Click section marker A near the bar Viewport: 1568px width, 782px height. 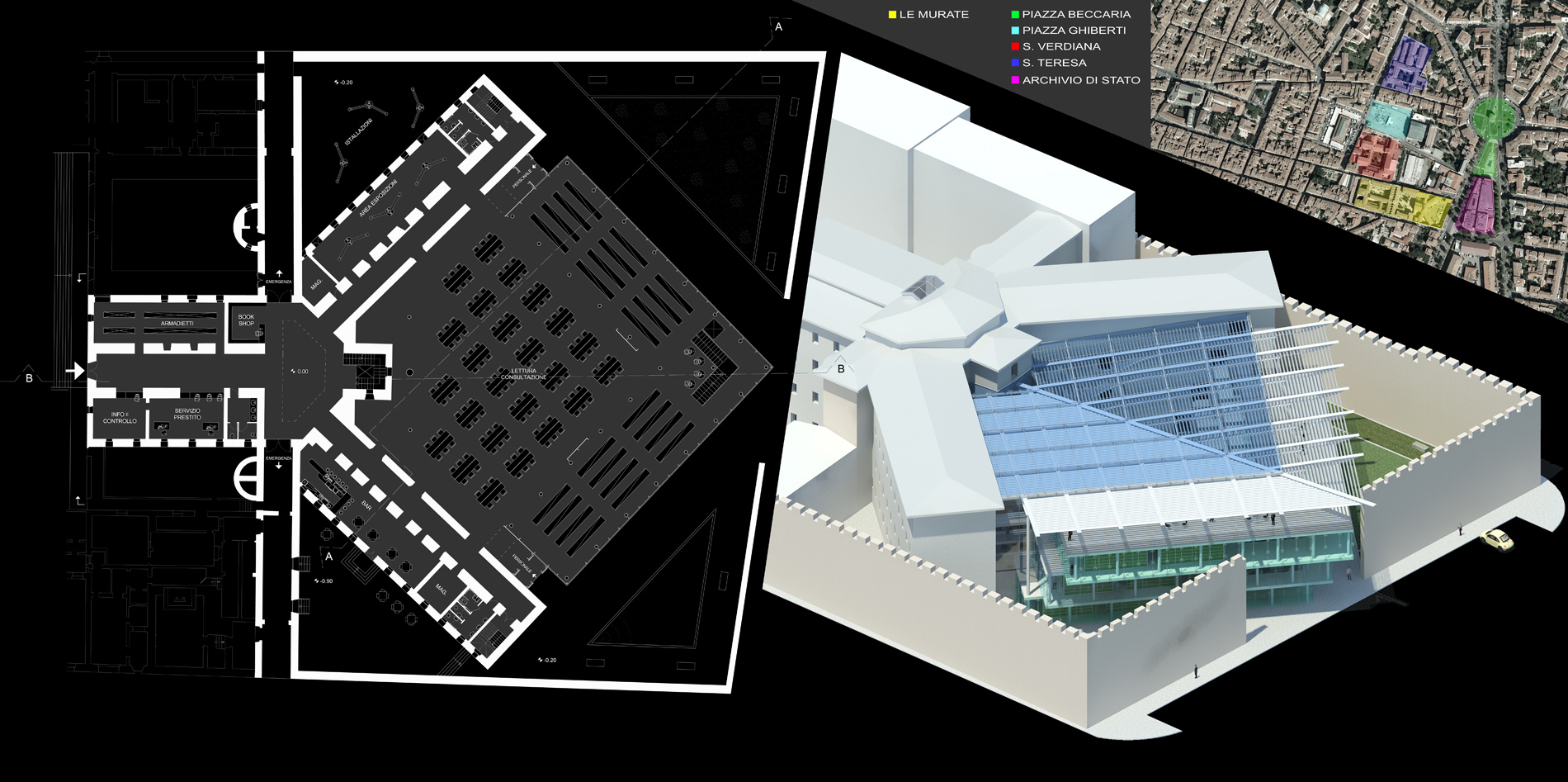tap(329, 557)
